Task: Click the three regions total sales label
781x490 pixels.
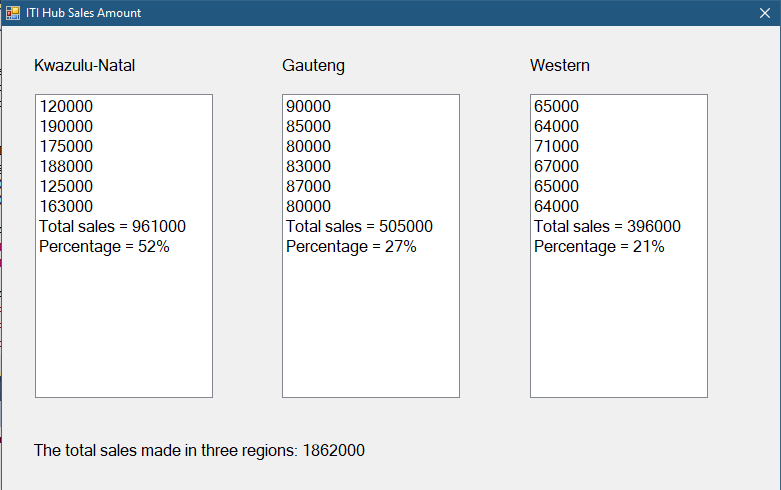Action: click(x=199, y=451)
